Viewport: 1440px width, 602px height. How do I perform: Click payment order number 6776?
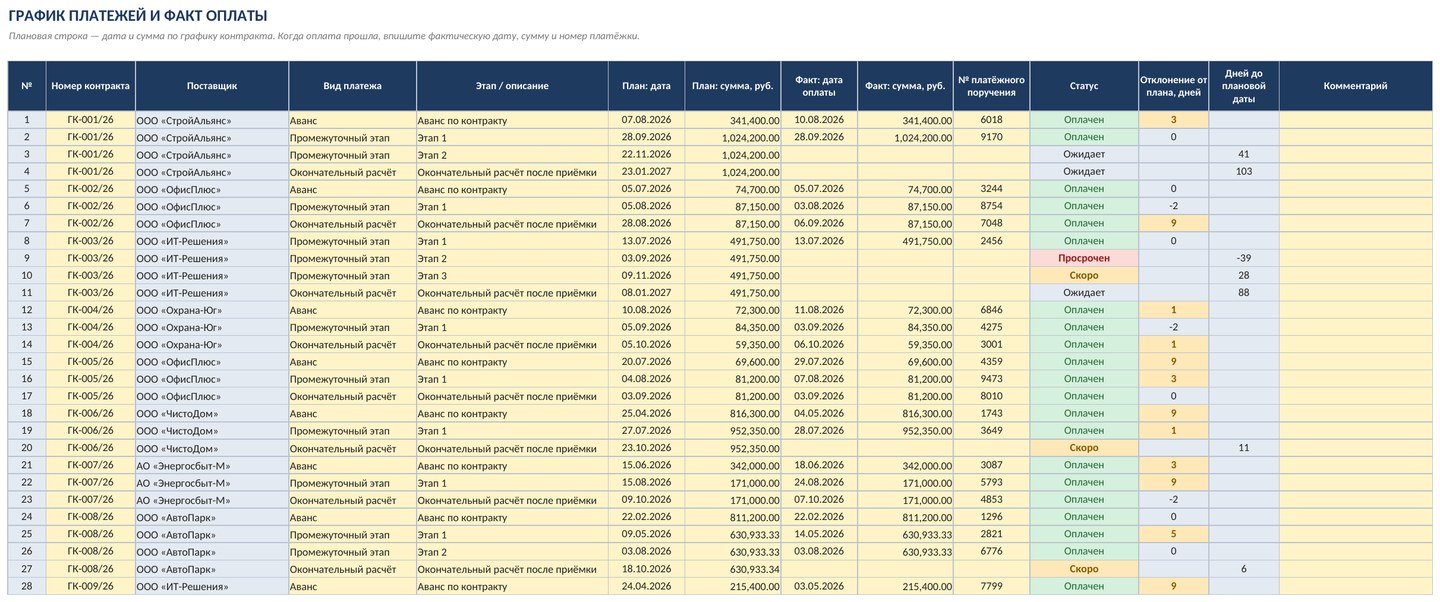991,551
